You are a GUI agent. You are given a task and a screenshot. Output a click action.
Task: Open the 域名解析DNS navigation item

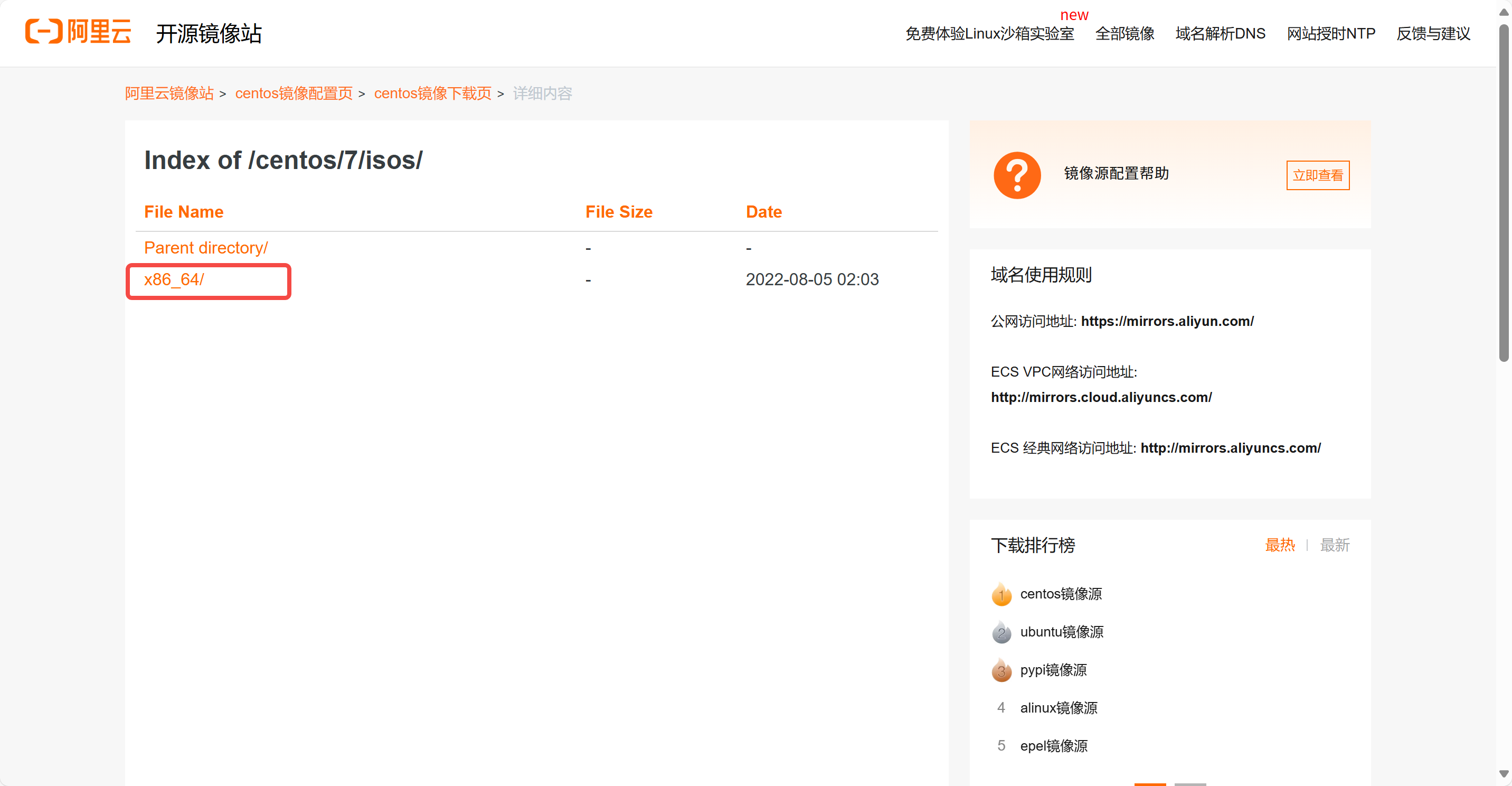(x=1220, y=33)
